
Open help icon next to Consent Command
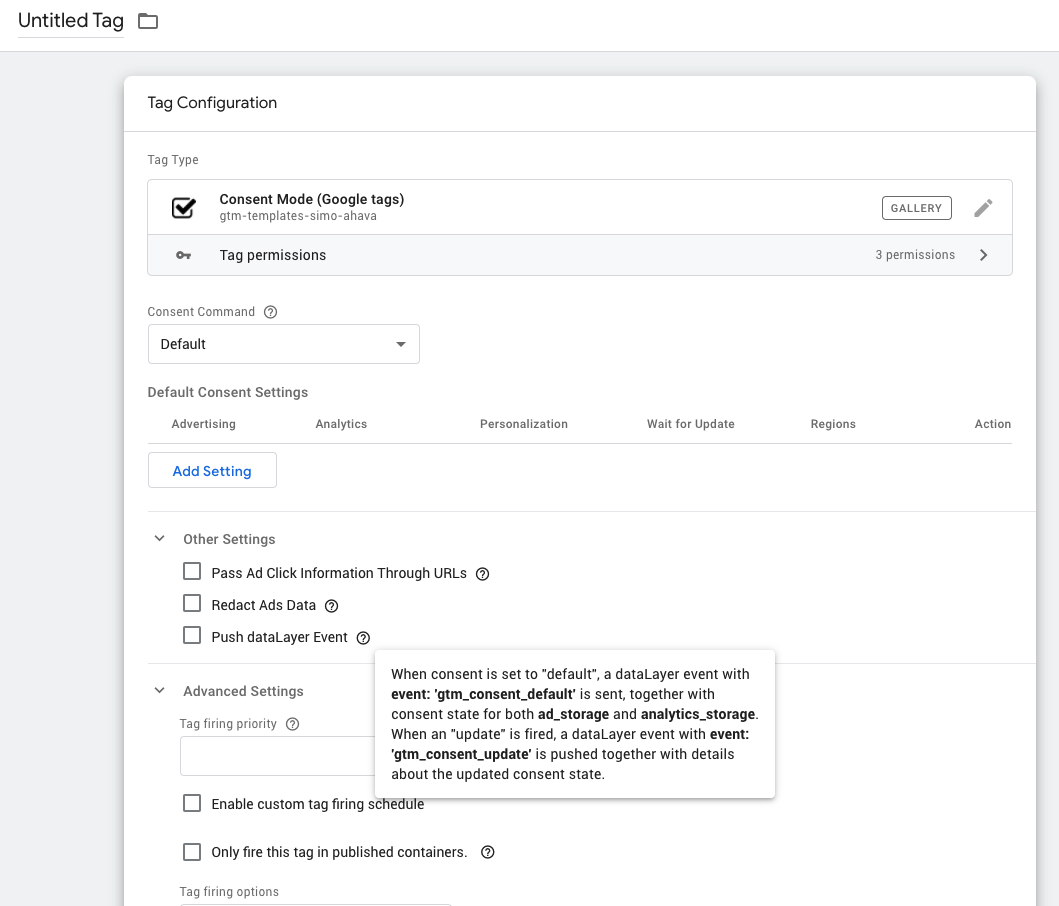270,312
